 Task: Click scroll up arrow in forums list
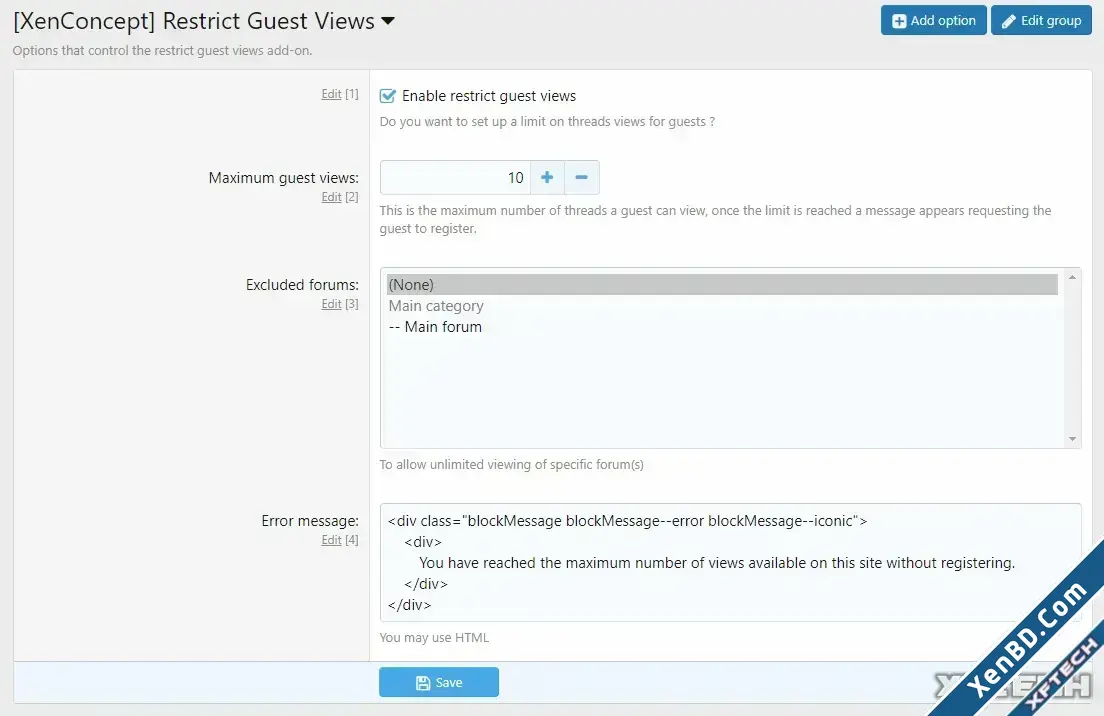(1072, 277)
